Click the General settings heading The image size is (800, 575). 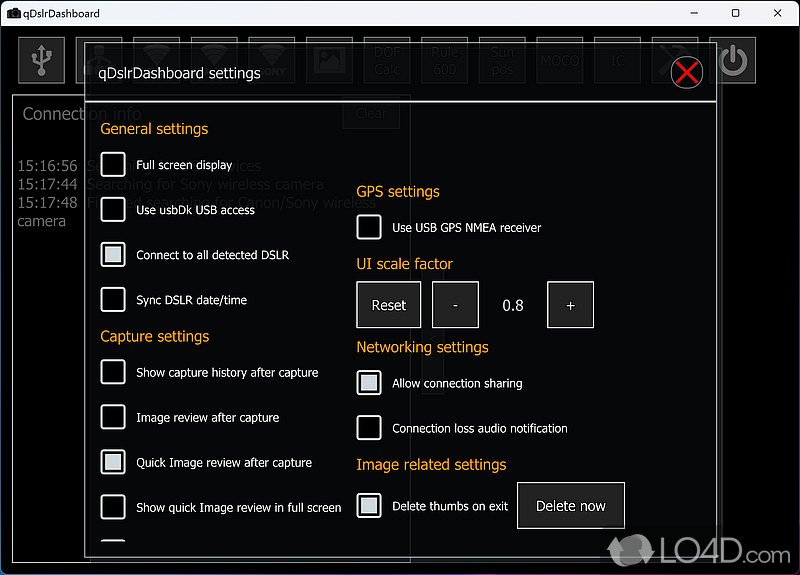pos(154,129)
